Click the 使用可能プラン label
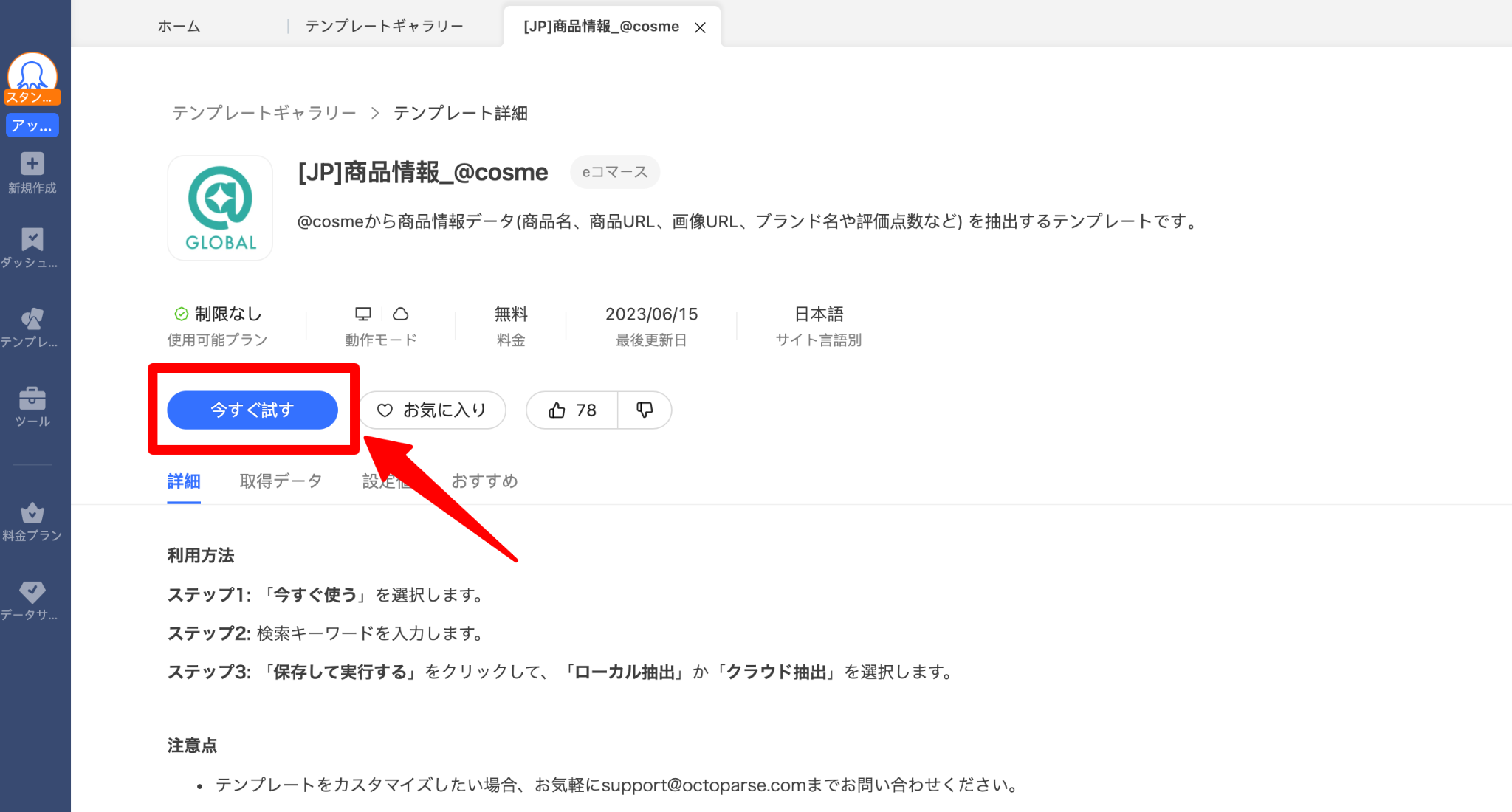 click(x=217, y=340)
